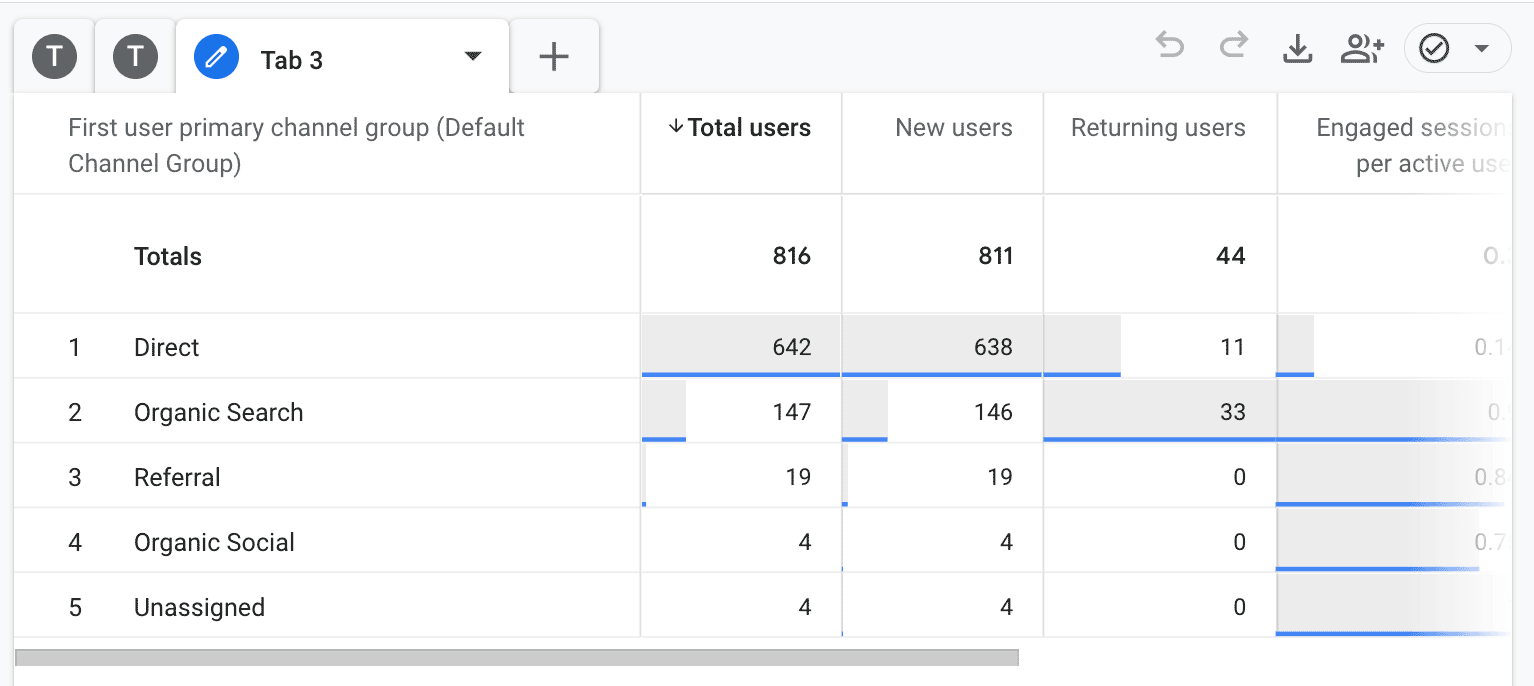Select the Direct row label
This screenshot has height=686, width=1534.
(167, 348)
